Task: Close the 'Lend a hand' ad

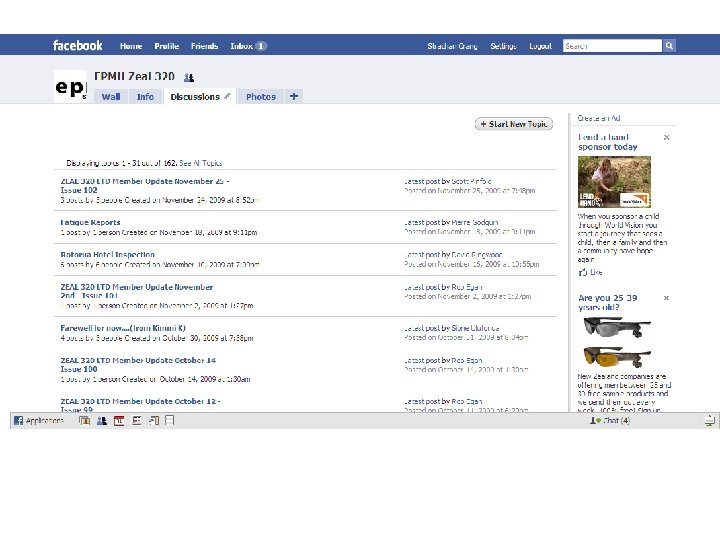Action: 666,137
